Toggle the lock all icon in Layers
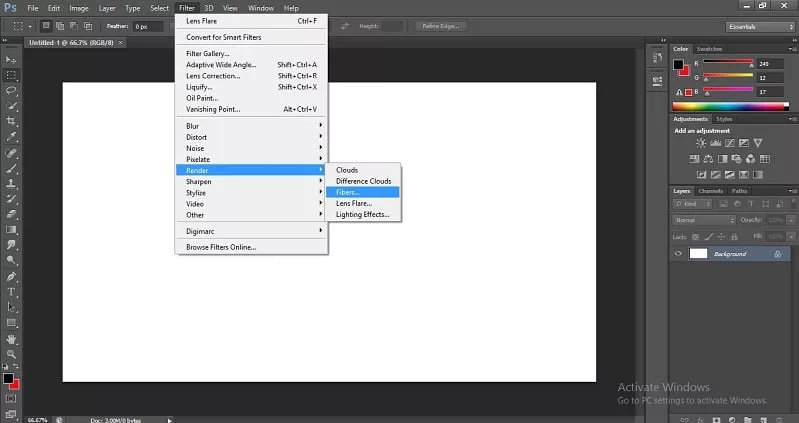This screenshot has height=423, width=799. 734,236
